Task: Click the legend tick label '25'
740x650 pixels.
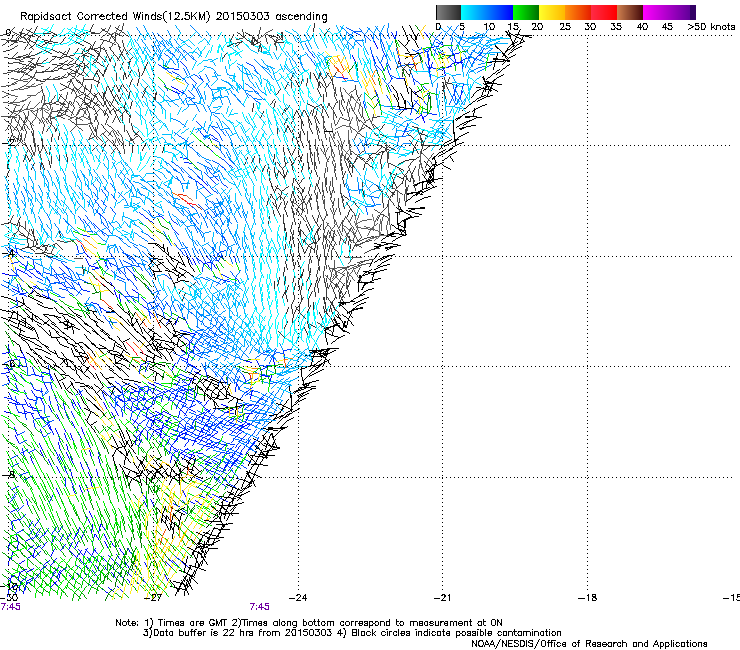Action: 565,27
